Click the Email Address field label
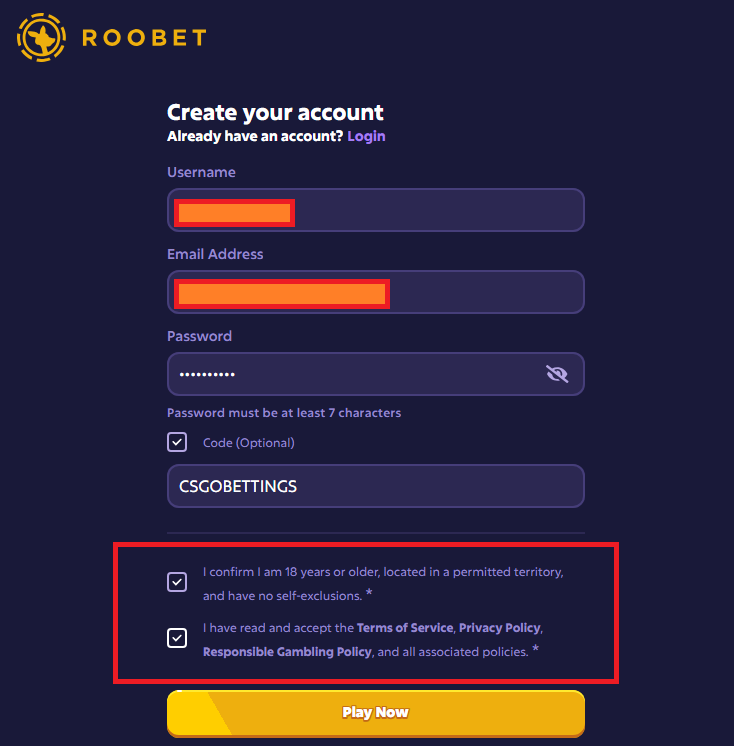Viewport: 734px width, 746px height. pyautogui.click(x=215, y=254)
